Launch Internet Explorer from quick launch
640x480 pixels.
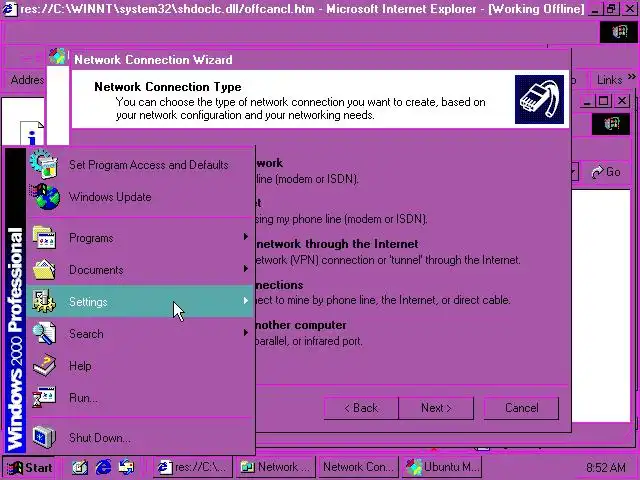103,467
